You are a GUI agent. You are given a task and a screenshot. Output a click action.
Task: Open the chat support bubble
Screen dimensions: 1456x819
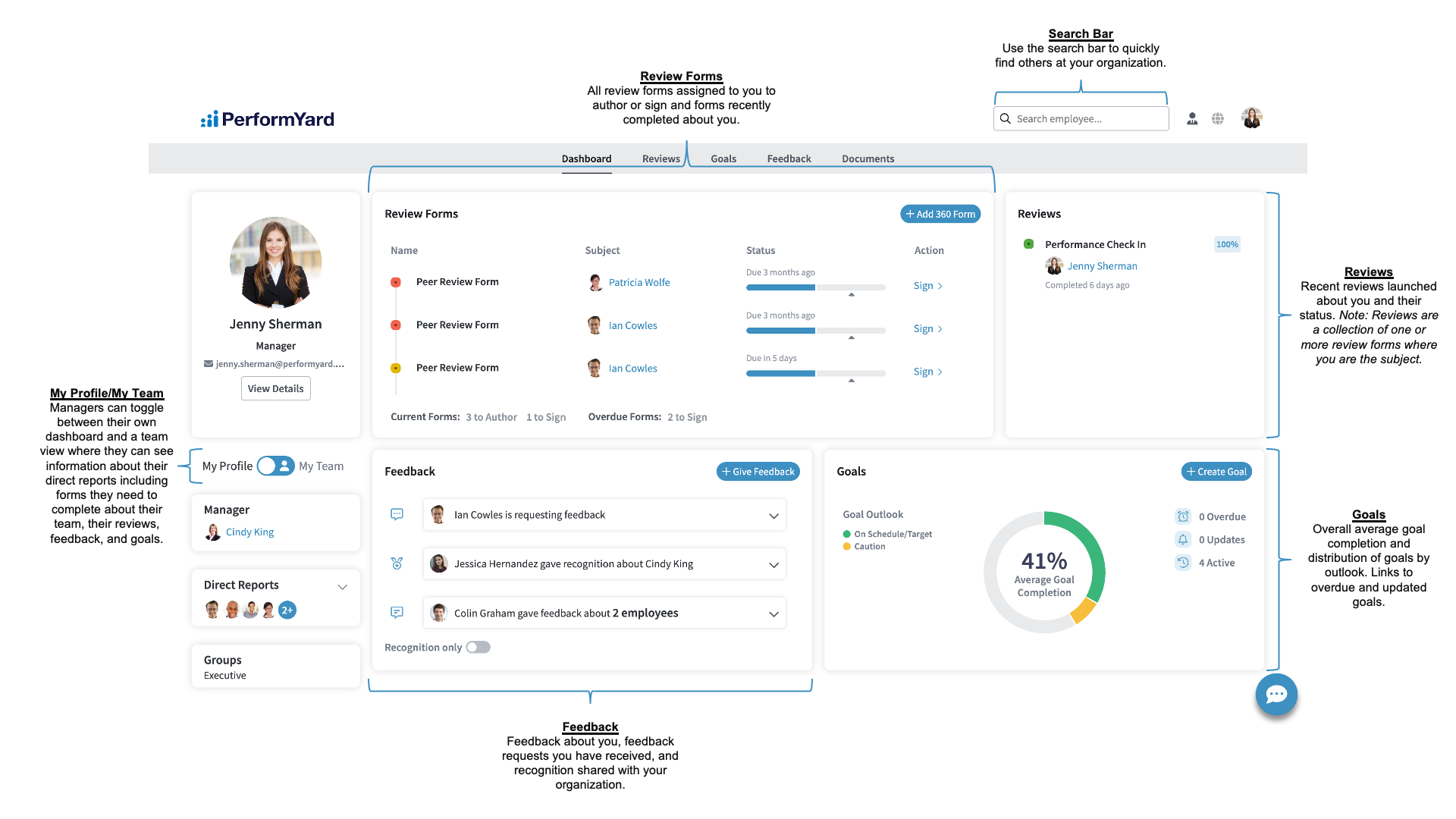click(x=1276, y=694)
